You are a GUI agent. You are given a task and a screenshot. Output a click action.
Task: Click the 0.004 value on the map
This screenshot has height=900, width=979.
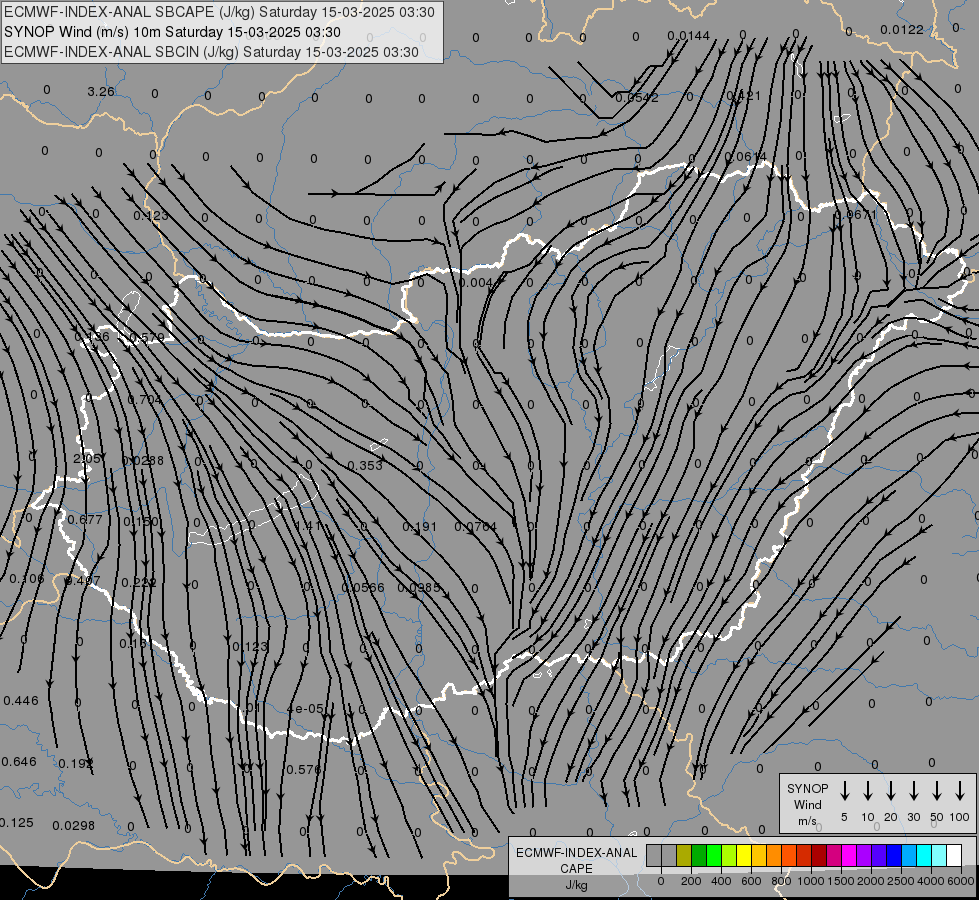(x=476, y=283)
